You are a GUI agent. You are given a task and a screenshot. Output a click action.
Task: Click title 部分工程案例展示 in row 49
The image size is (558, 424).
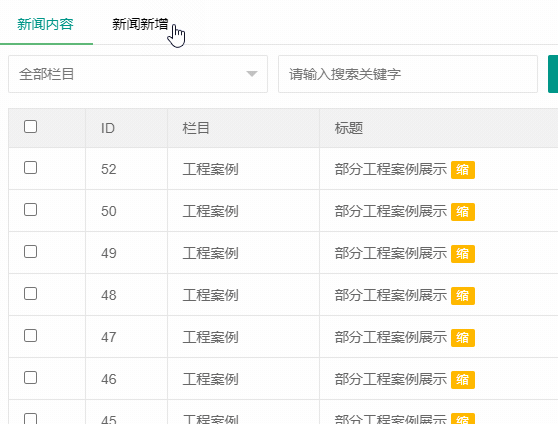(390, 253)
